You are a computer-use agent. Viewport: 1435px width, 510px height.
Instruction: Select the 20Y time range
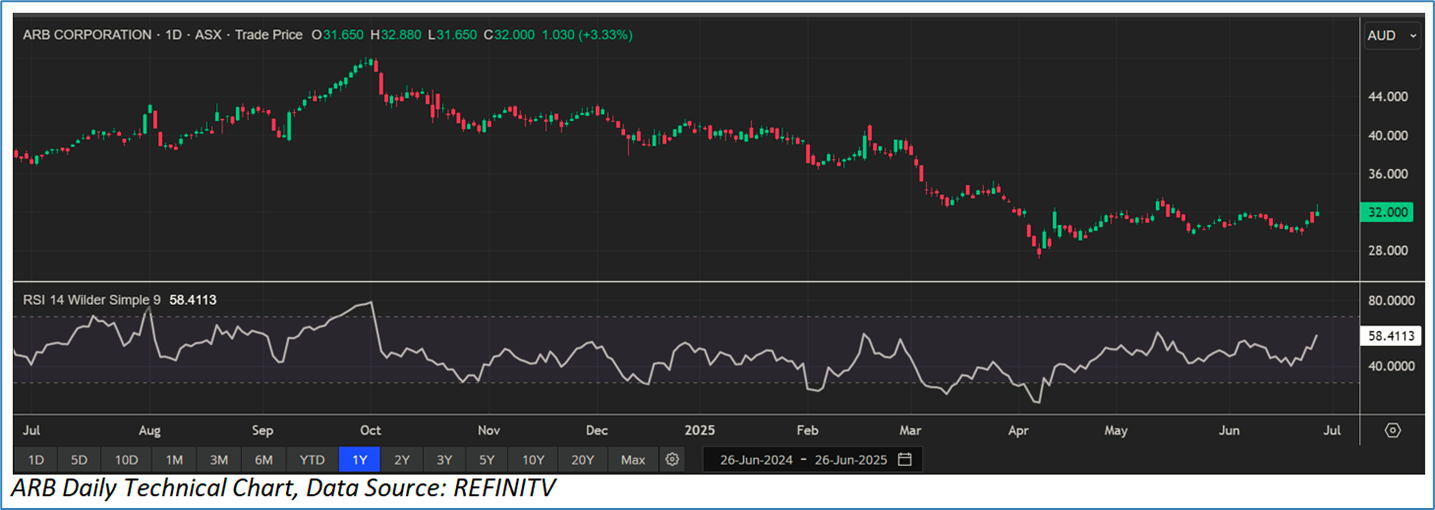[582, 460]
